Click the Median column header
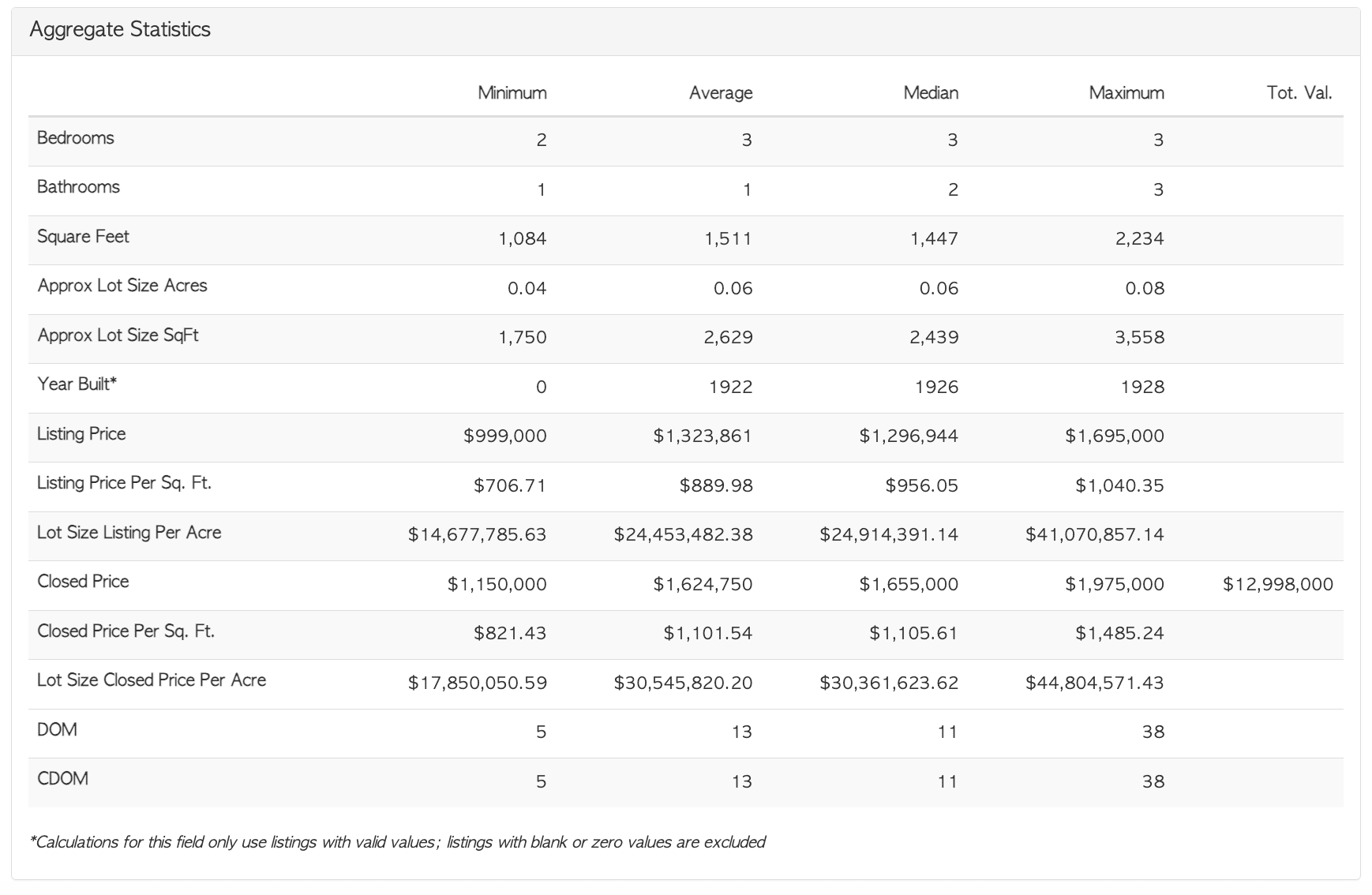 931,93
